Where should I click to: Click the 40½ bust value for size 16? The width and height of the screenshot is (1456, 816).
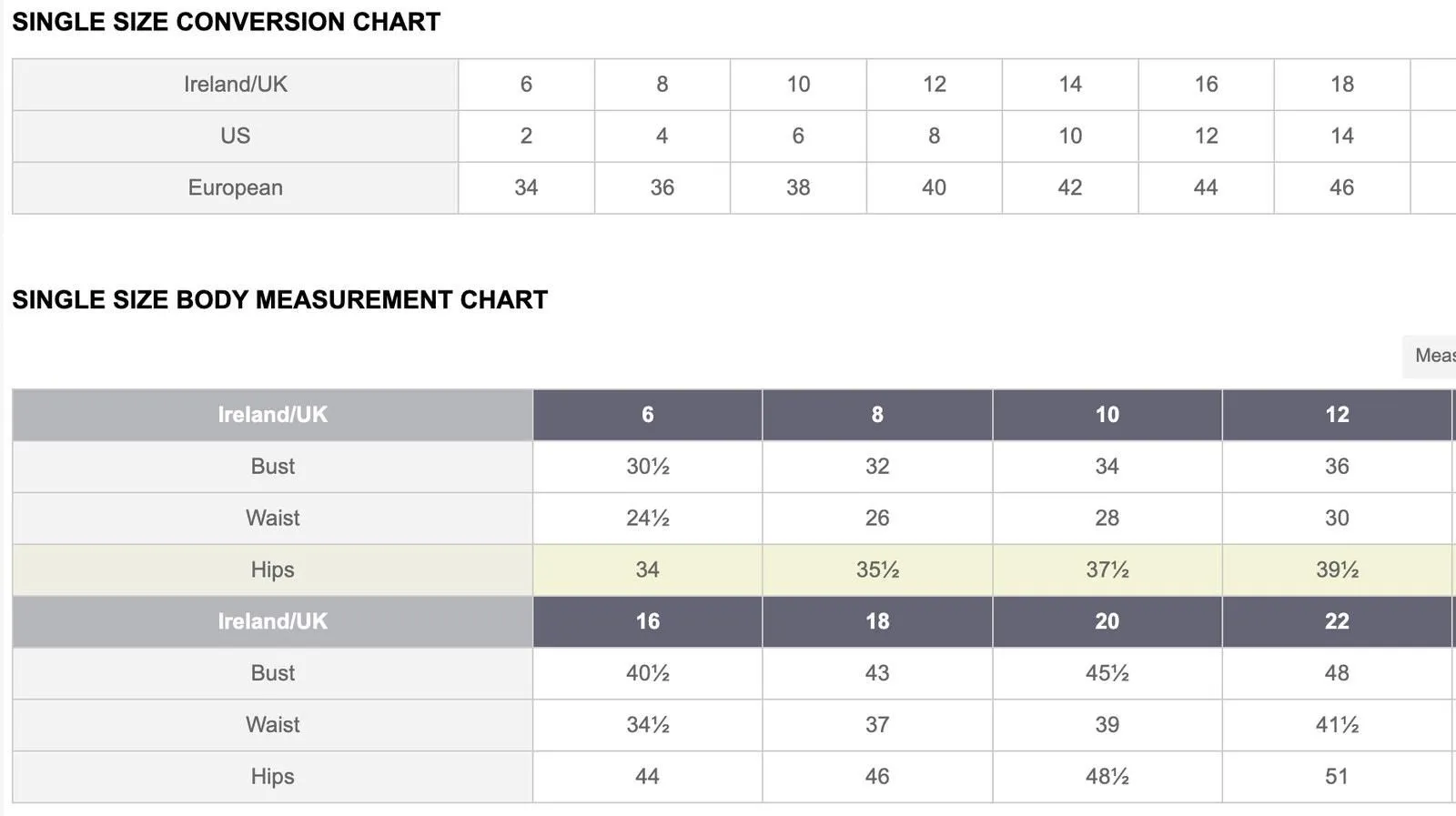(648, 673)
